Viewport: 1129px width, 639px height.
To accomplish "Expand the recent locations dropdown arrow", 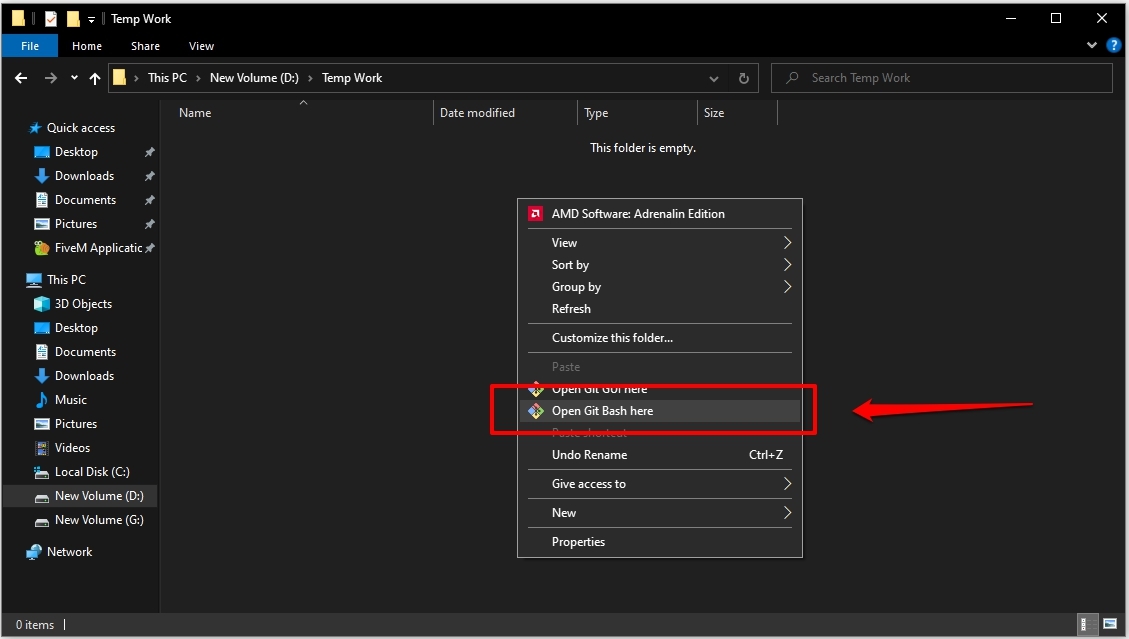I will click(x=74, y=78).
